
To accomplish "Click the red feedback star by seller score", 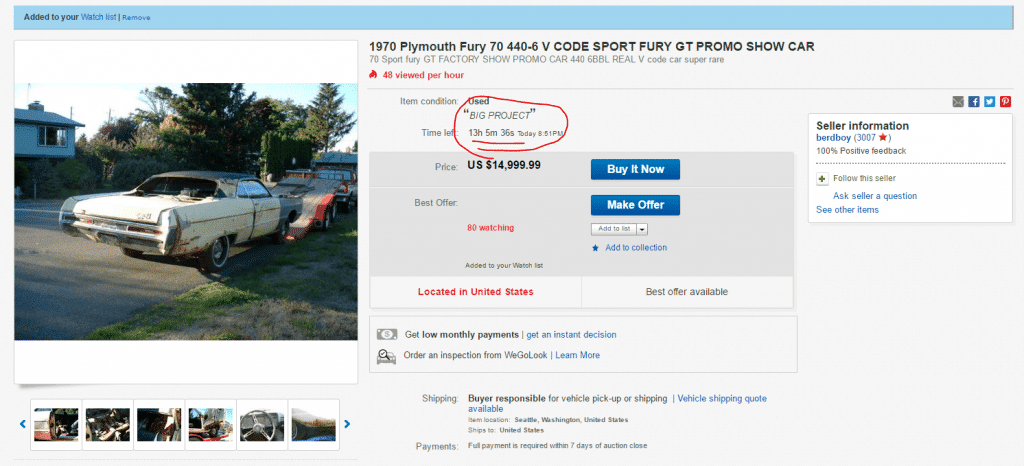I will [882, 138].
